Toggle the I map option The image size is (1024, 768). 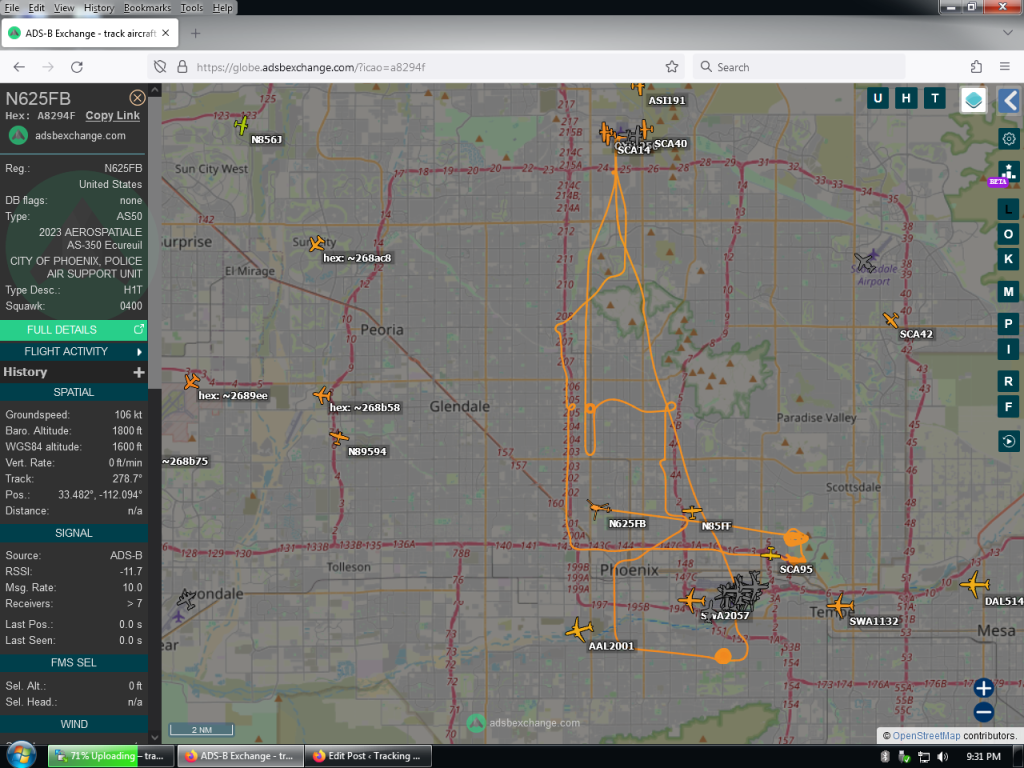(1008, 349)
